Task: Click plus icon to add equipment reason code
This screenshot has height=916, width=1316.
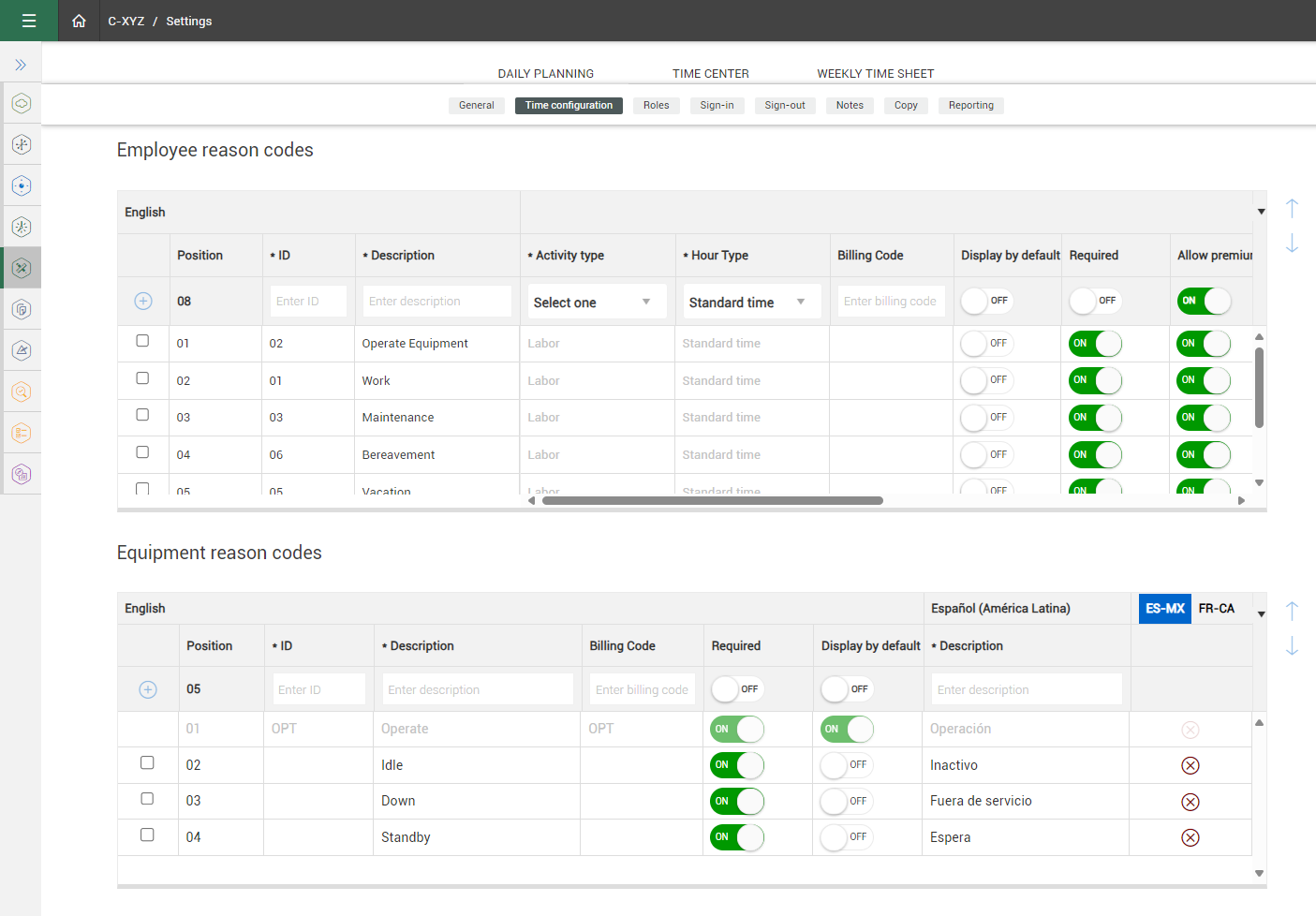Action: pos(148,689)
